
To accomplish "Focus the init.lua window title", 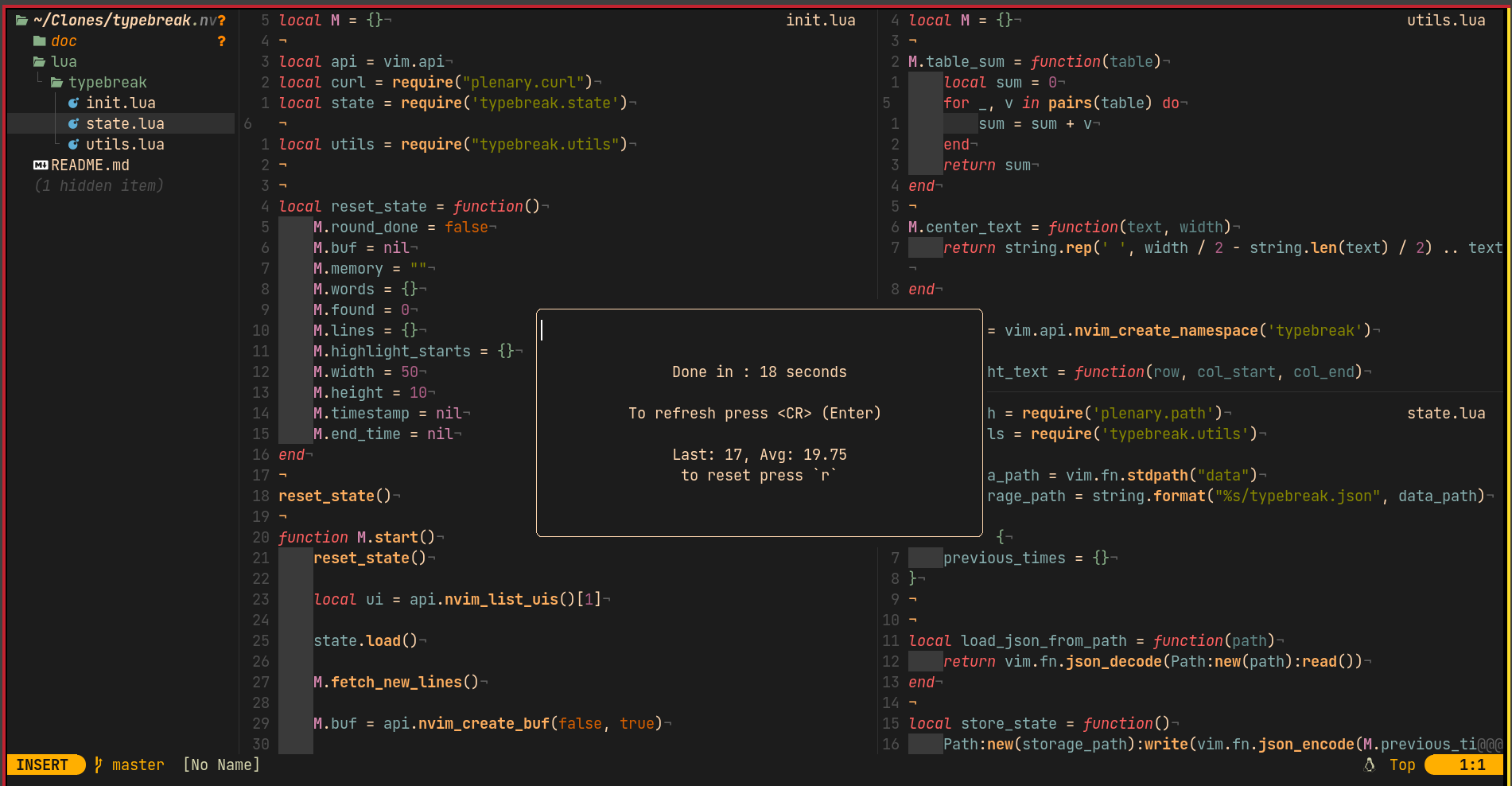I will click(820, 20).
